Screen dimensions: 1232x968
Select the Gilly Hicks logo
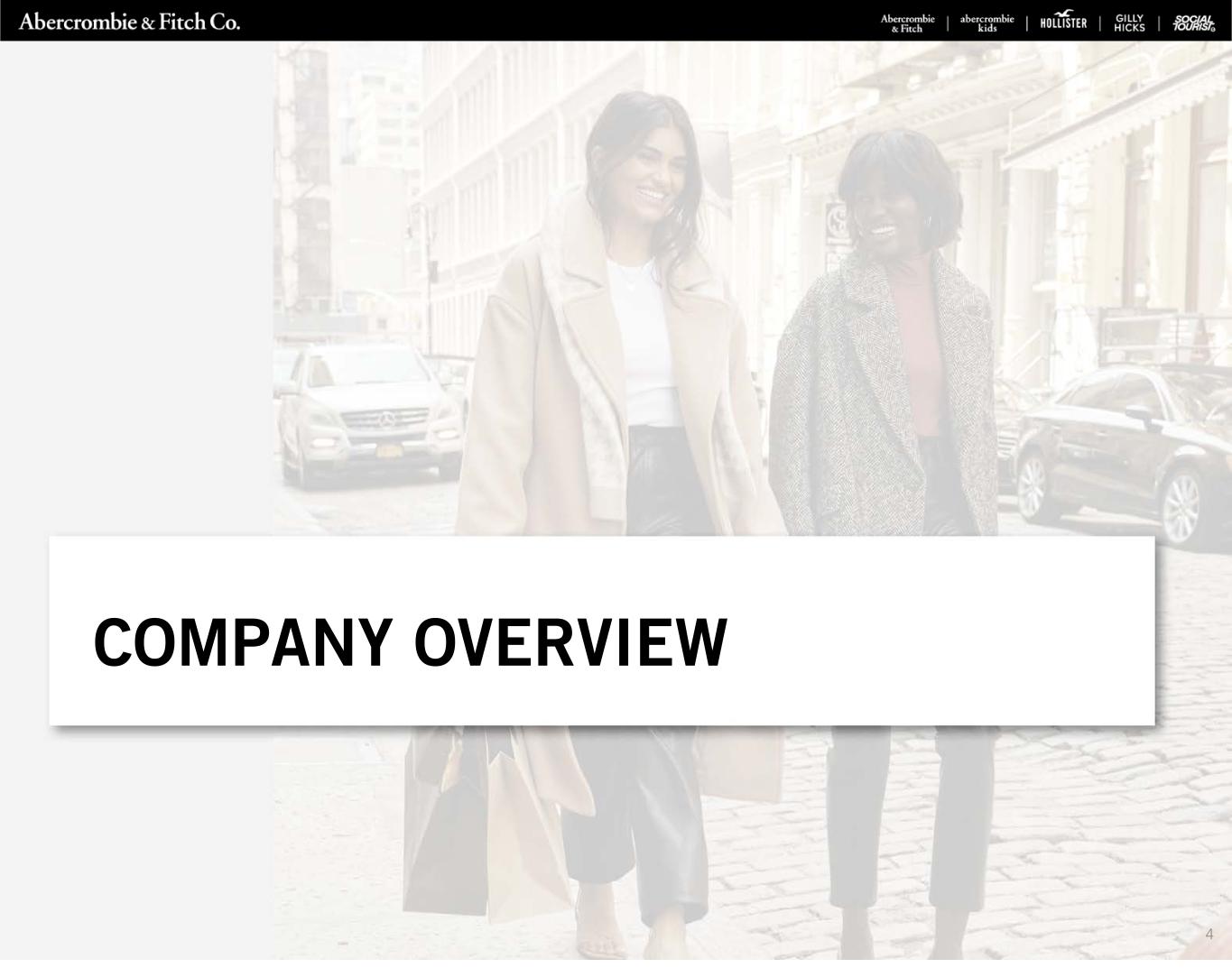pos(1129,23)
